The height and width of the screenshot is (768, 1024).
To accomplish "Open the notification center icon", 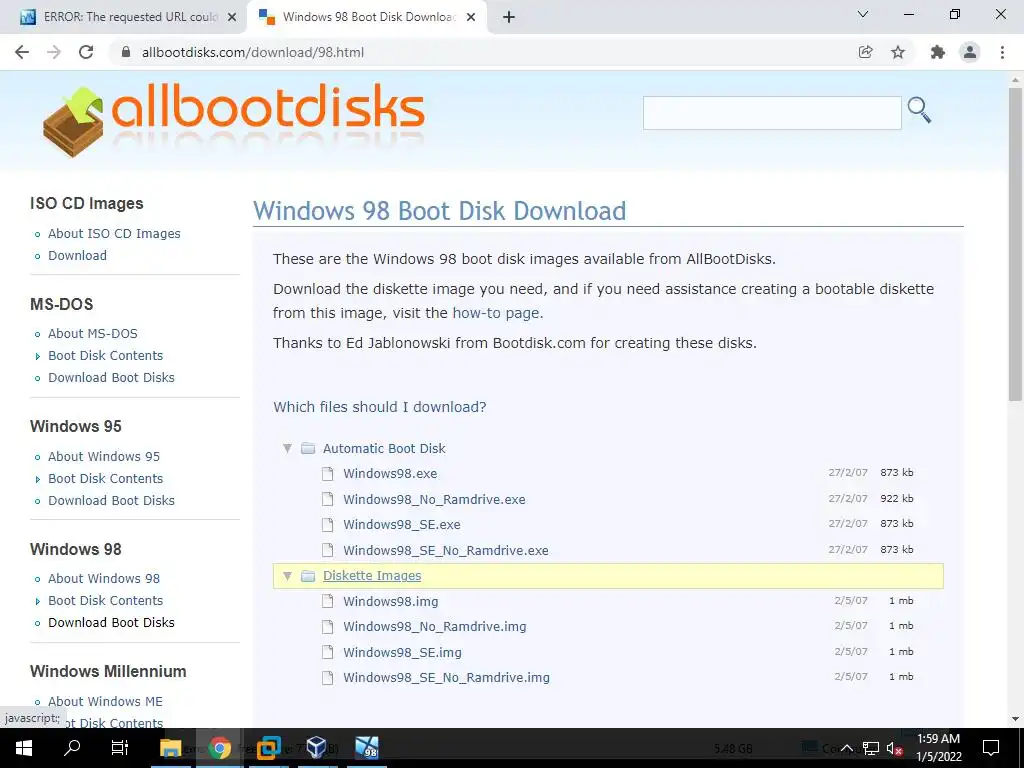I will point(991,748).
